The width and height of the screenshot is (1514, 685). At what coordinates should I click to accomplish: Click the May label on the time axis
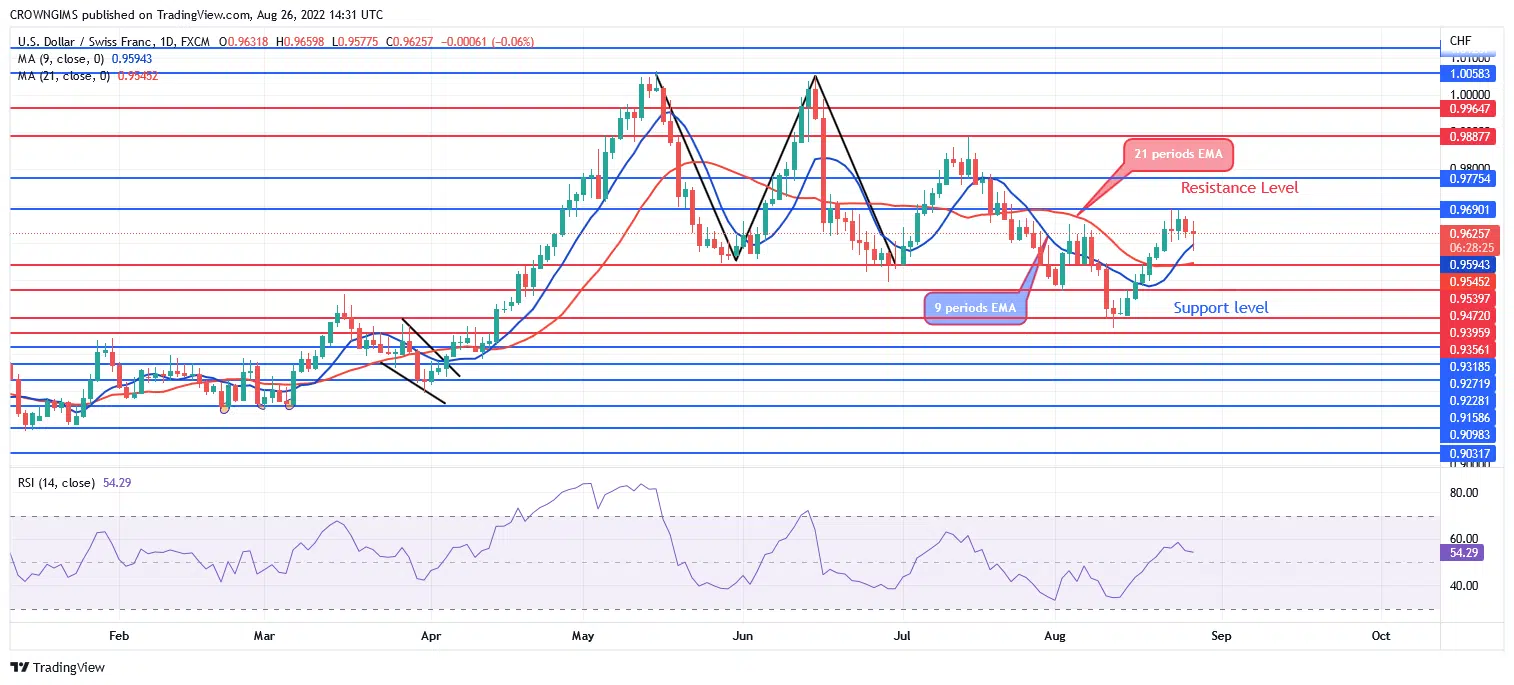coord(583,635)
